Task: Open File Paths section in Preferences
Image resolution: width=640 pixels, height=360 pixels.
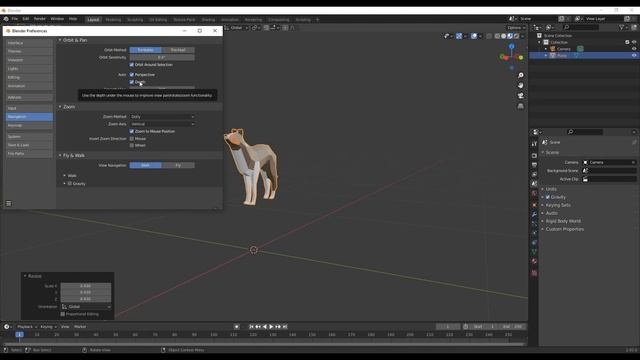Action: pyautogui.click(x=29, y=153)
